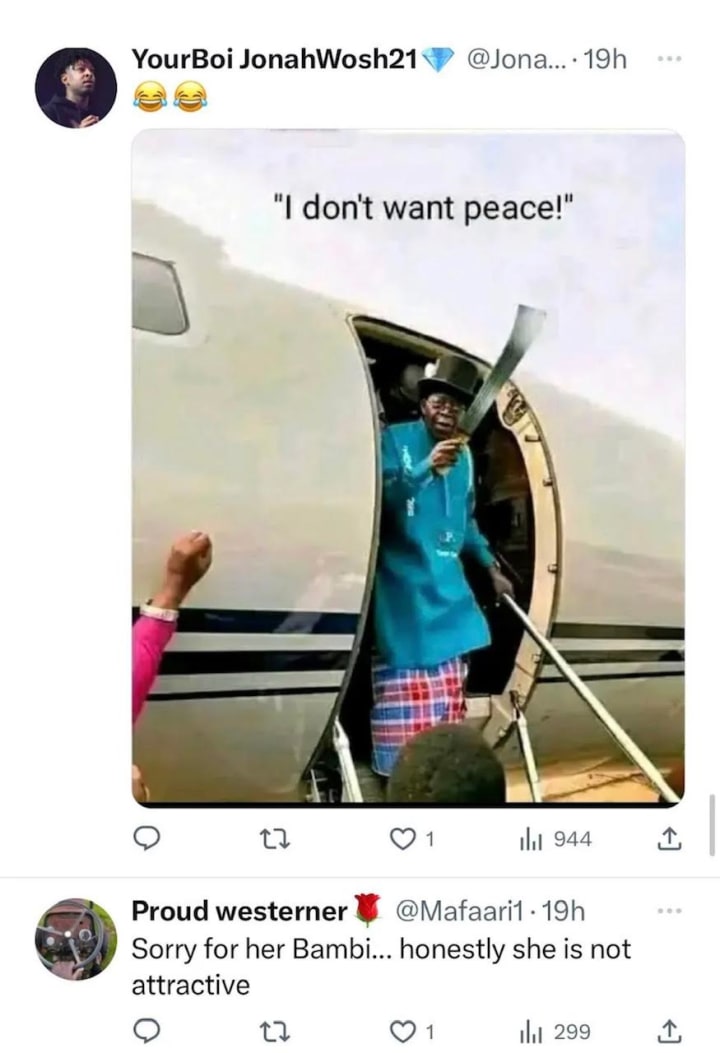
Task: View analytics showing 944 views
Action: 555,839
